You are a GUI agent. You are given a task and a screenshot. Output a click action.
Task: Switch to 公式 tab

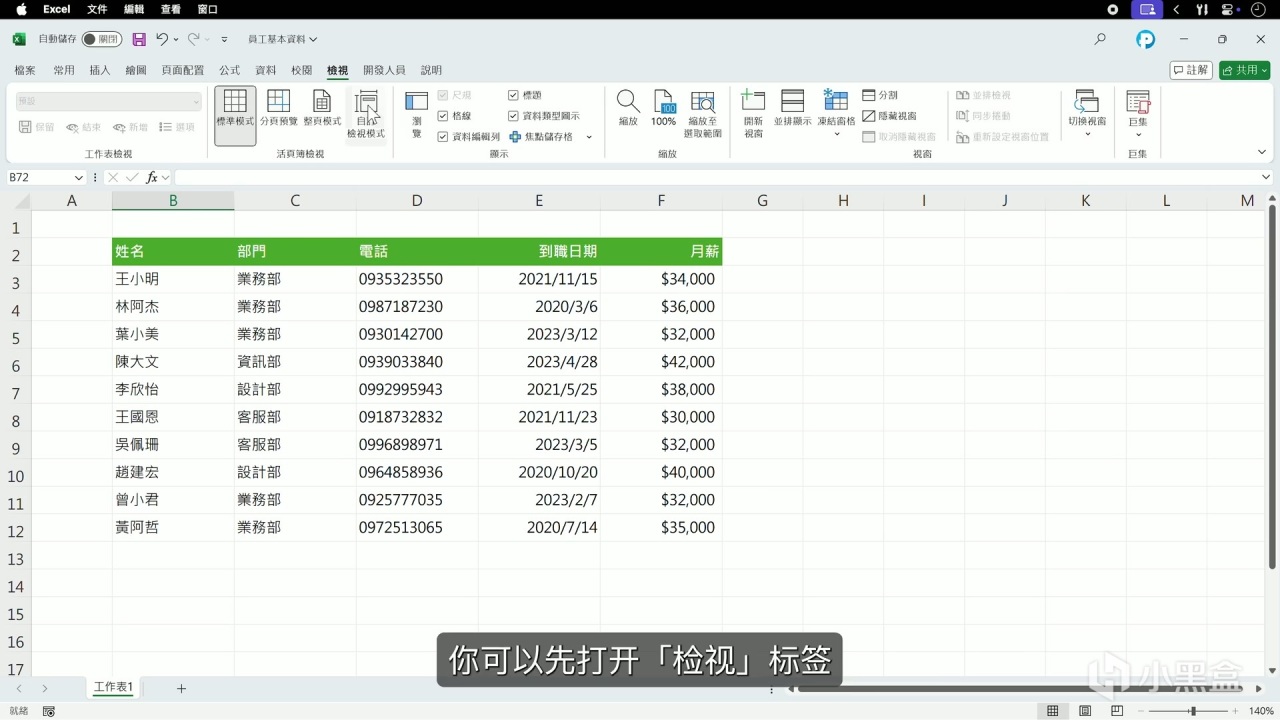230,70
